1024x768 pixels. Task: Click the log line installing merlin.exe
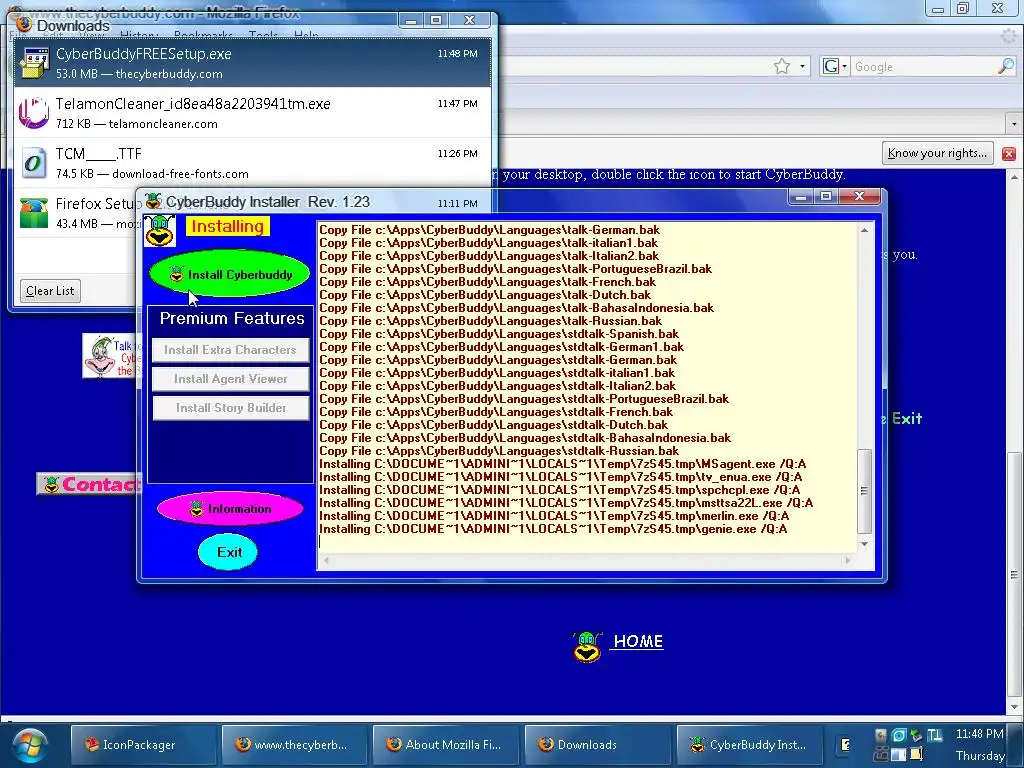click(x=554, y=516)
